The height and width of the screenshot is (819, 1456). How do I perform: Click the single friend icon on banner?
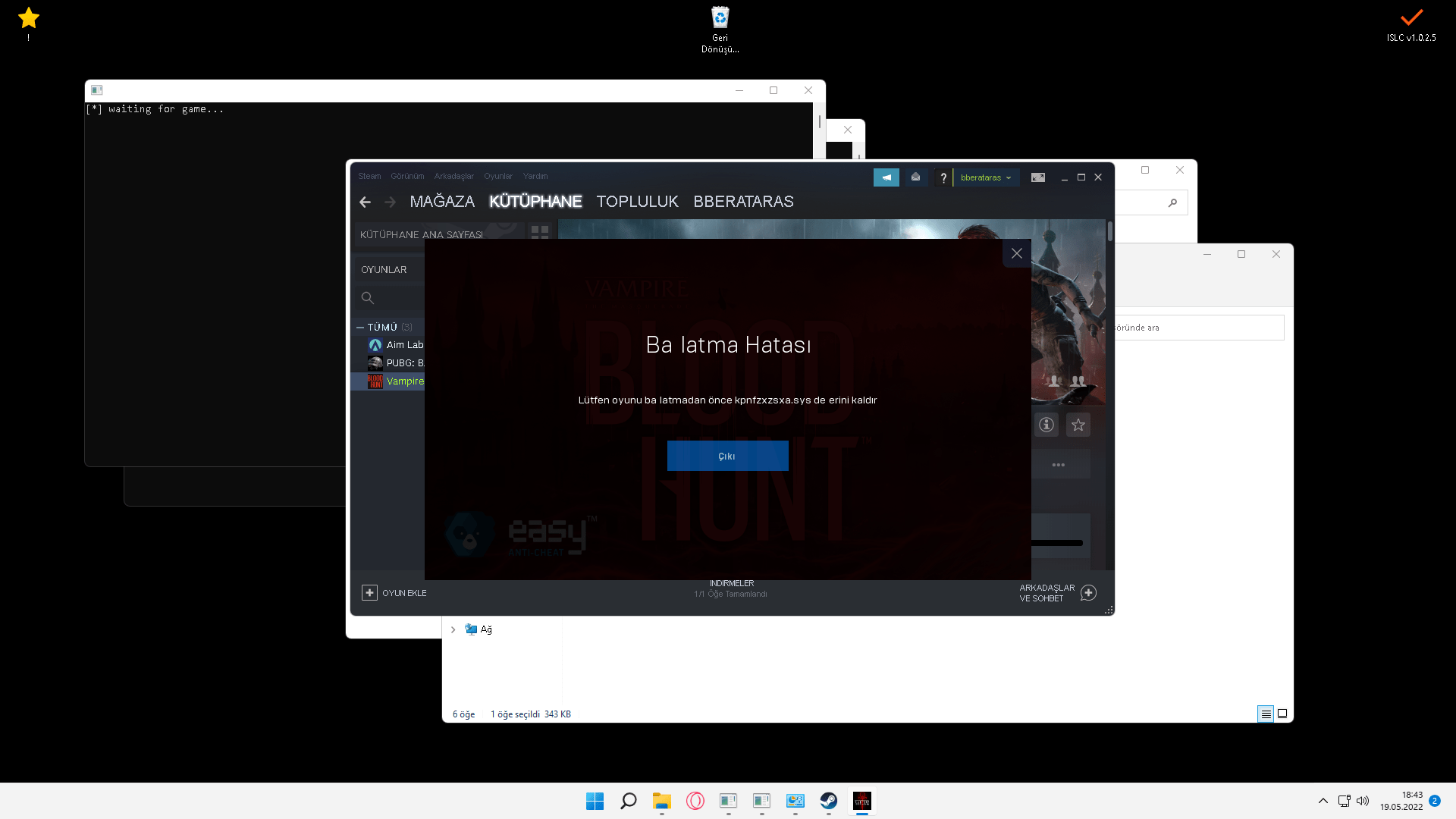point(1053,381)
